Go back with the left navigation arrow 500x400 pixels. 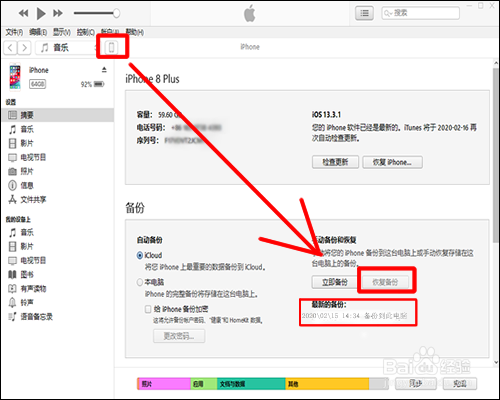click(10, 48)
